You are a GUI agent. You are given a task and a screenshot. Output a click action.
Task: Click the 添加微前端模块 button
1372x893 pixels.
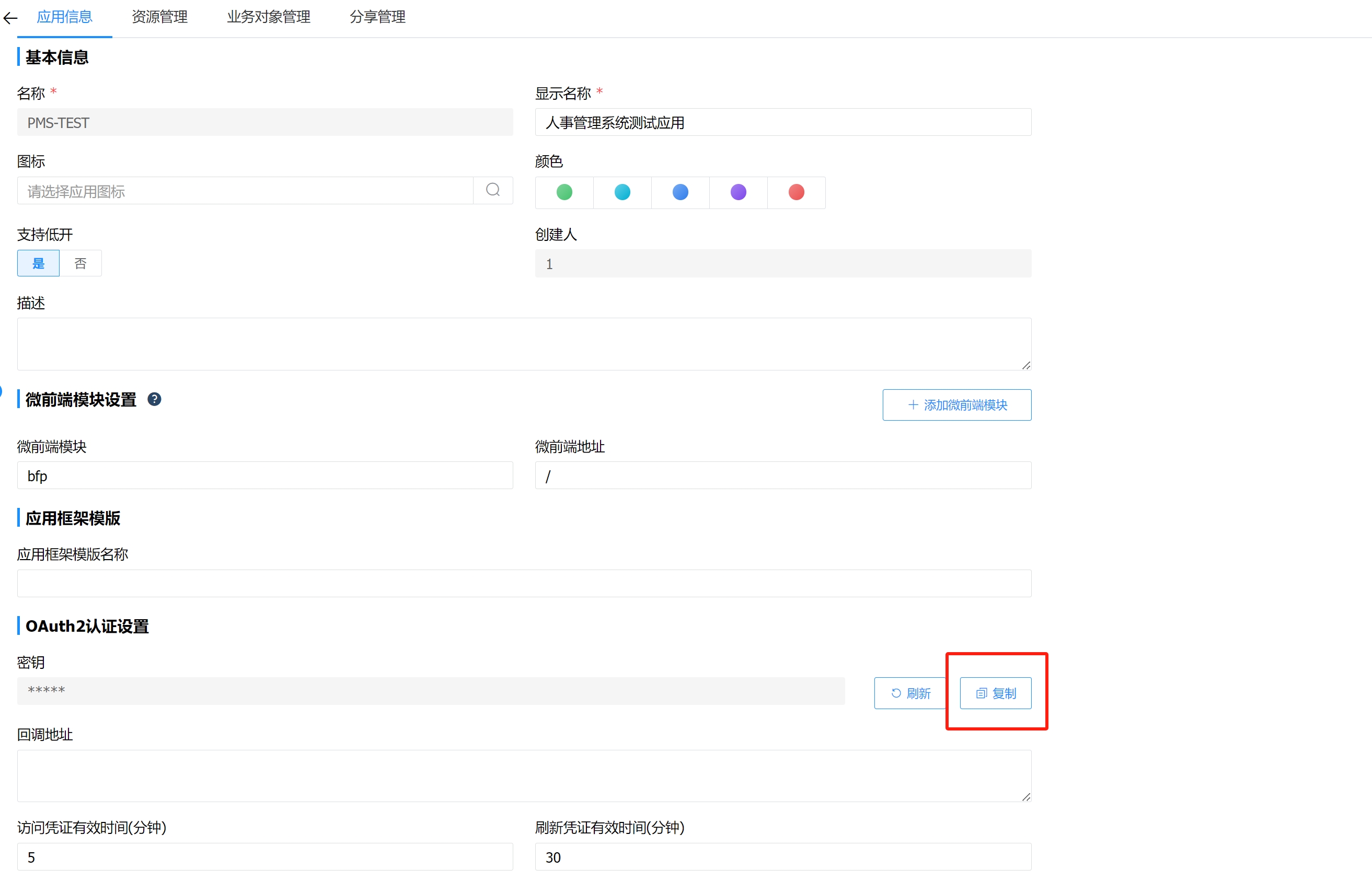[956, 405]
